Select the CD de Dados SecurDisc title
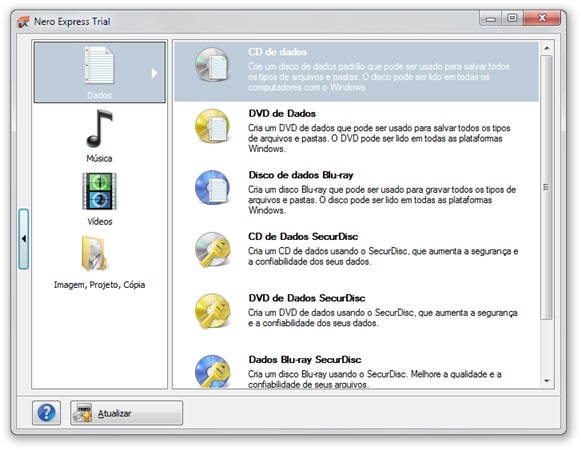This screenshot has height=450, width=581. tap(303, 236)
